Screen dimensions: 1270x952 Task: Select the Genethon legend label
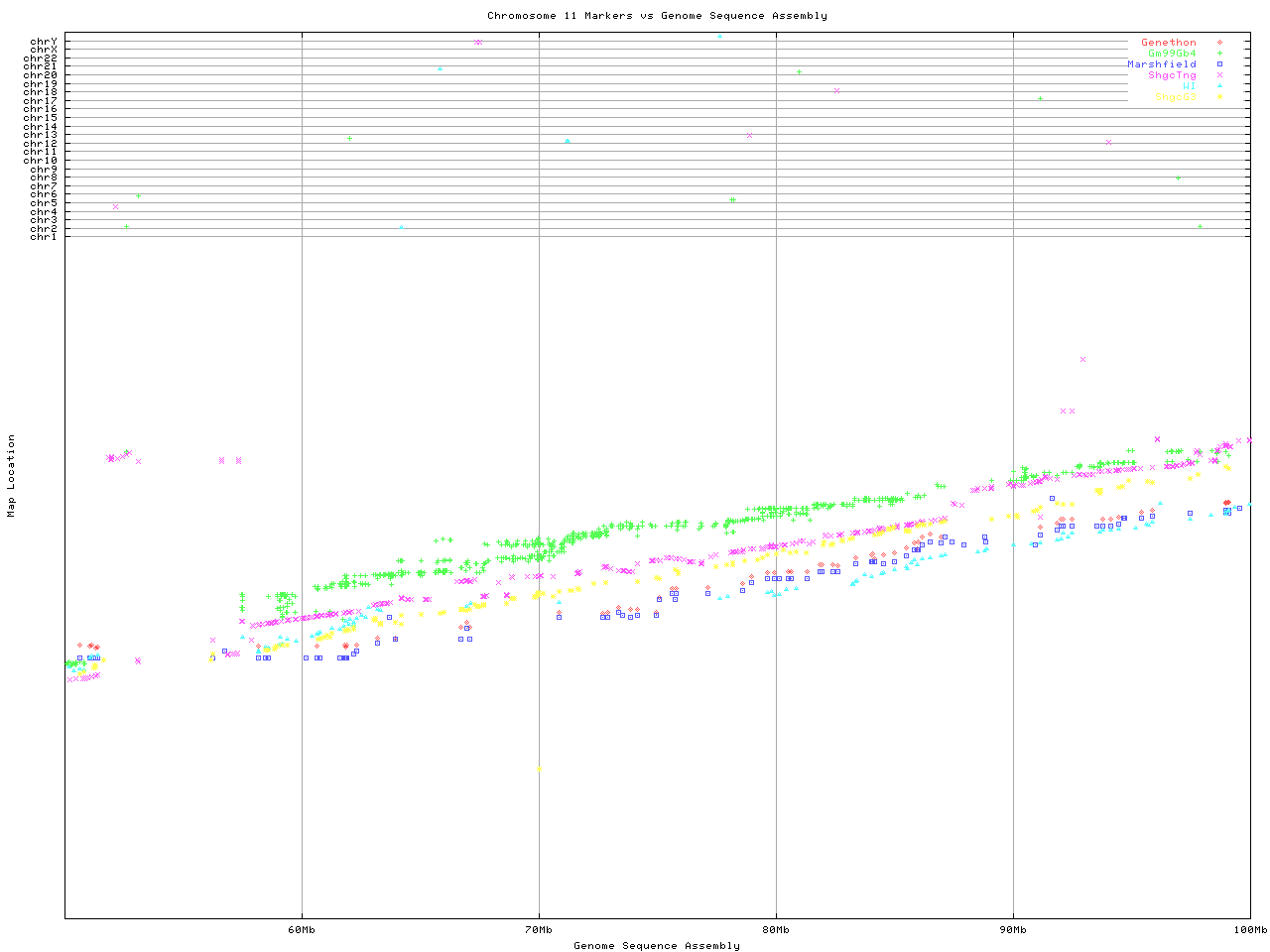coord(1168,43)
